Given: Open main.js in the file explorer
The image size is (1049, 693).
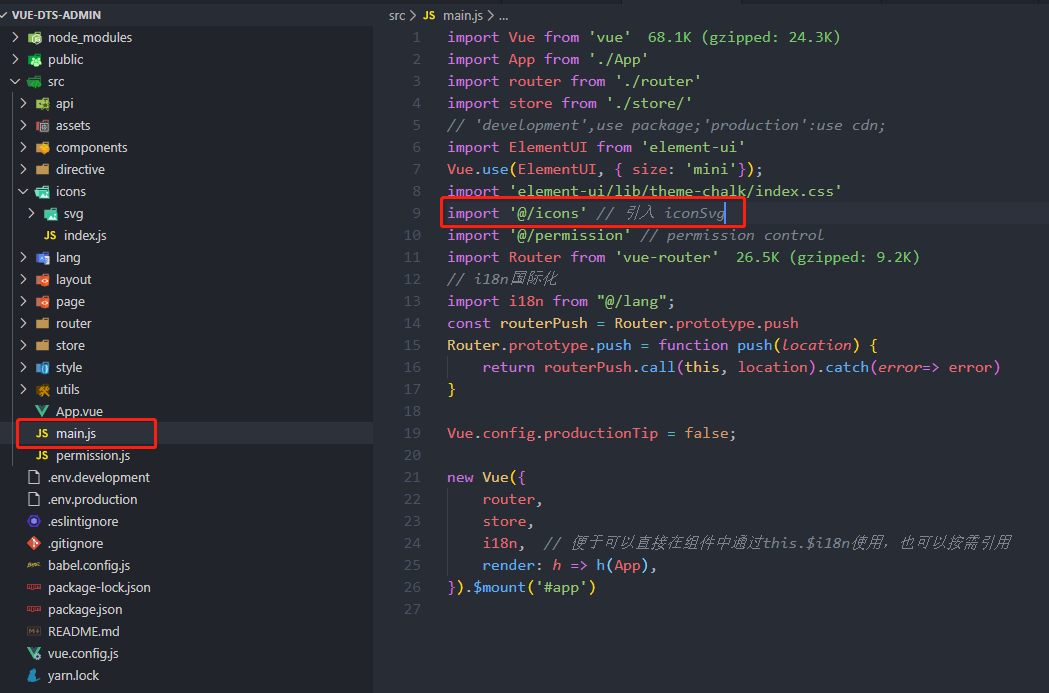Looking at the screenshot, I should (76, 434).
